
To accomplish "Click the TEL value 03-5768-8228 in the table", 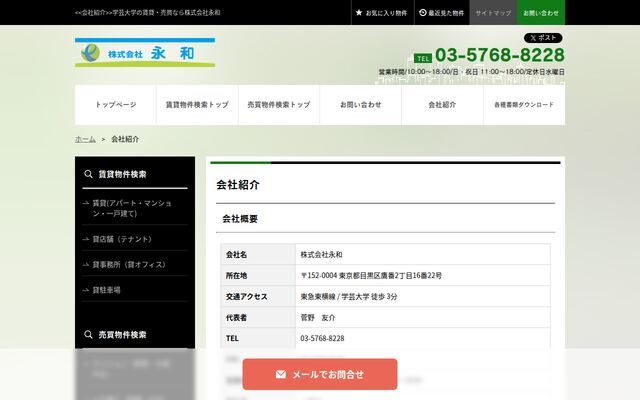I will 322,338.
